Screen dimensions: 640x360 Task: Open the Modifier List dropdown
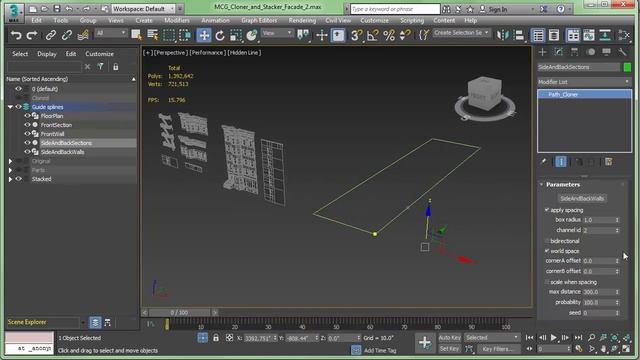pyautogui.click(x=584, y=82)
